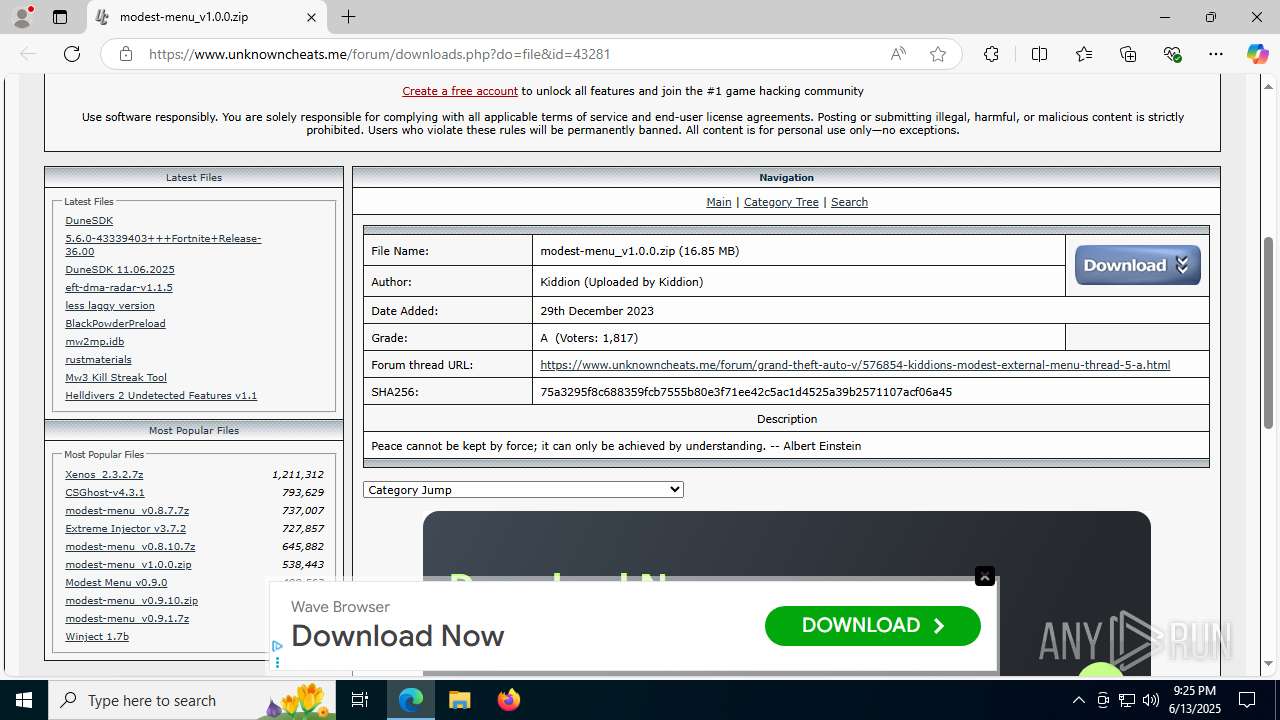
Task: Open the browser profile icon
Action: click(22, 17)
